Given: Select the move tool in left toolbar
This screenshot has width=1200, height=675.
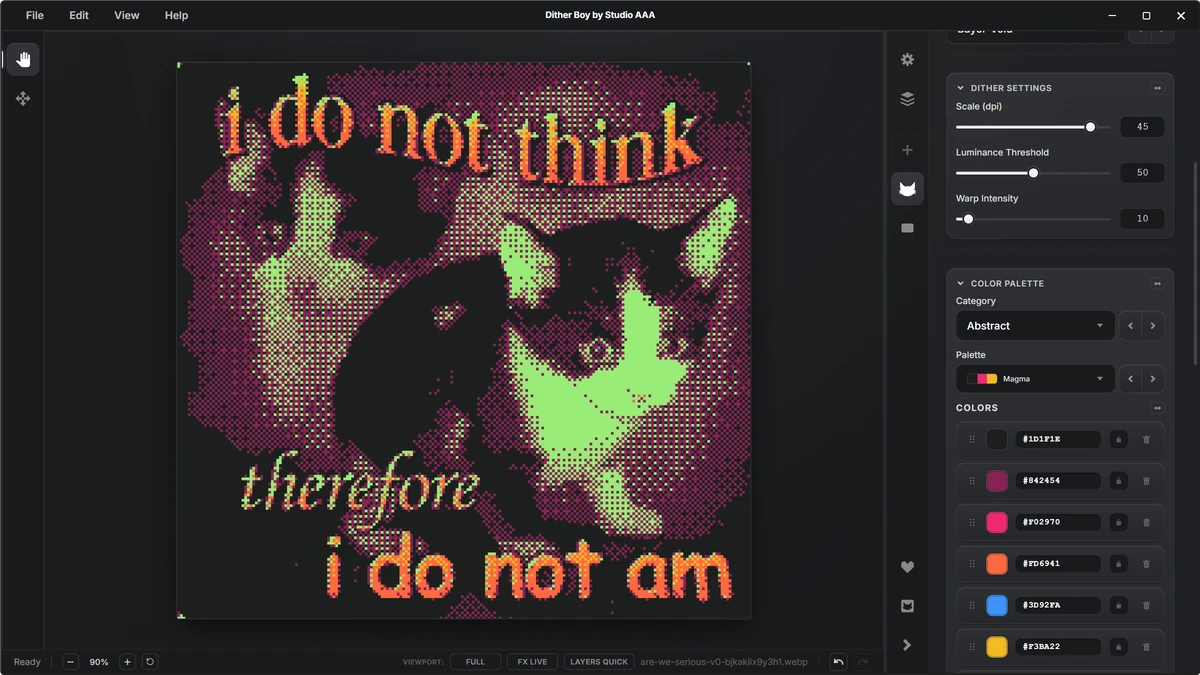Looking at the screenshot, I should [x=23, y=99].
